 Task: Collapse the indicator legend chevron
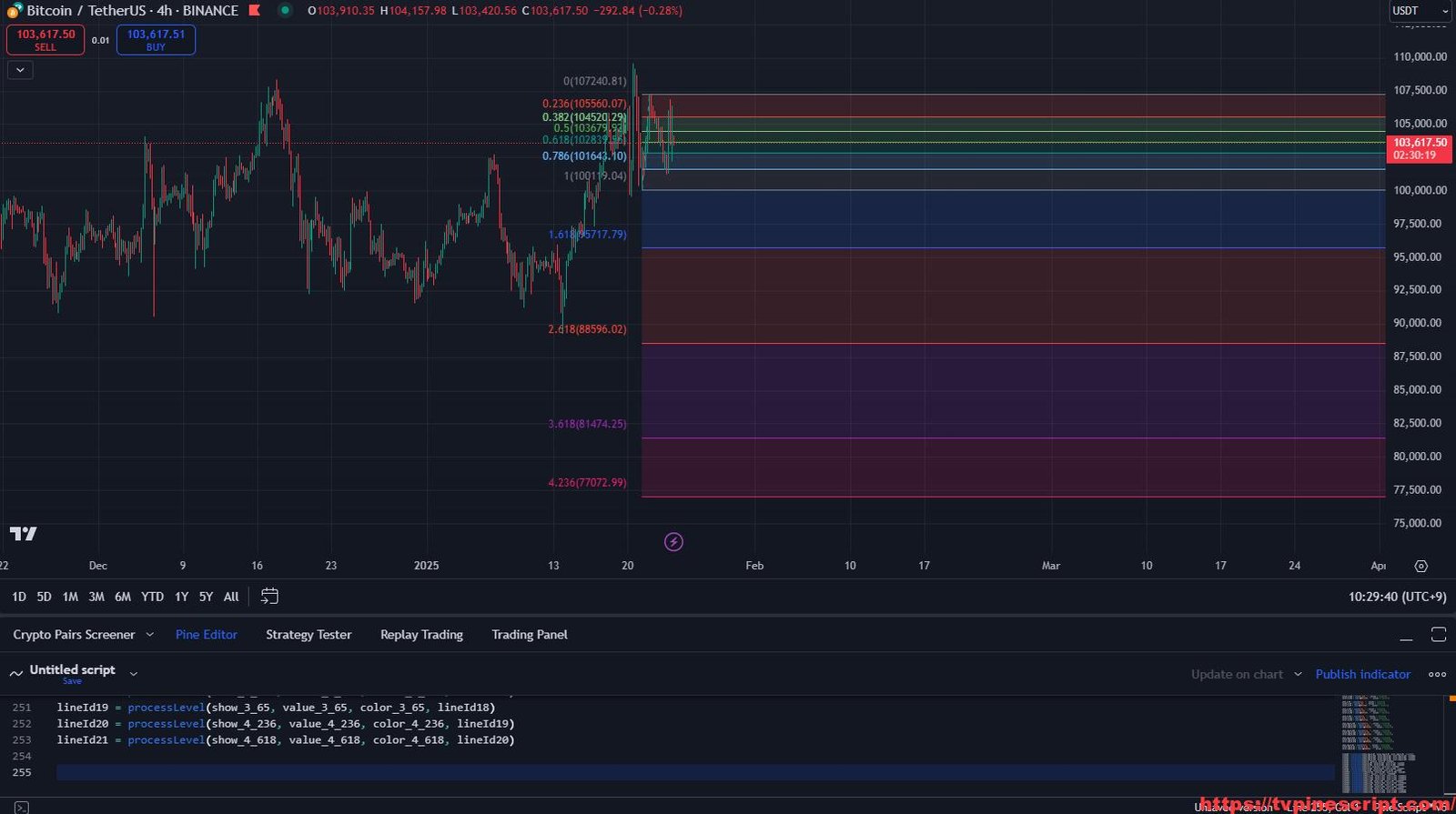(x=20, y=70)
